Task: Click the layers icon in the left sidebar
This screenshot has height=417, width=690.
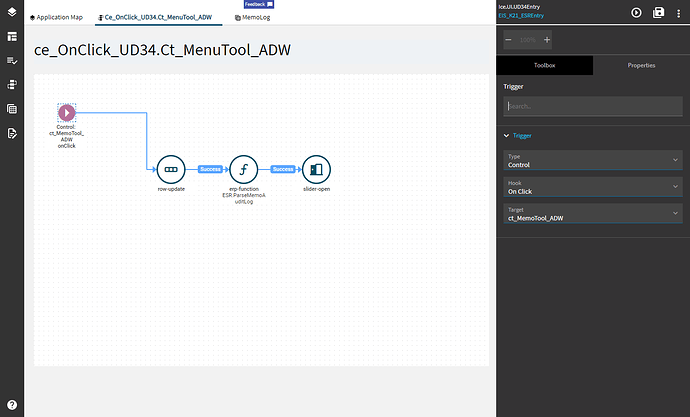Action: (12, 12)
